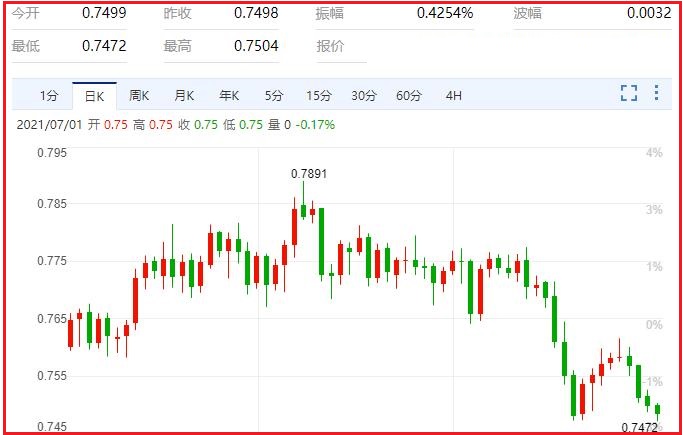
Task: Select the 日K daily candlestick tab
Action: tap(95, 96)
